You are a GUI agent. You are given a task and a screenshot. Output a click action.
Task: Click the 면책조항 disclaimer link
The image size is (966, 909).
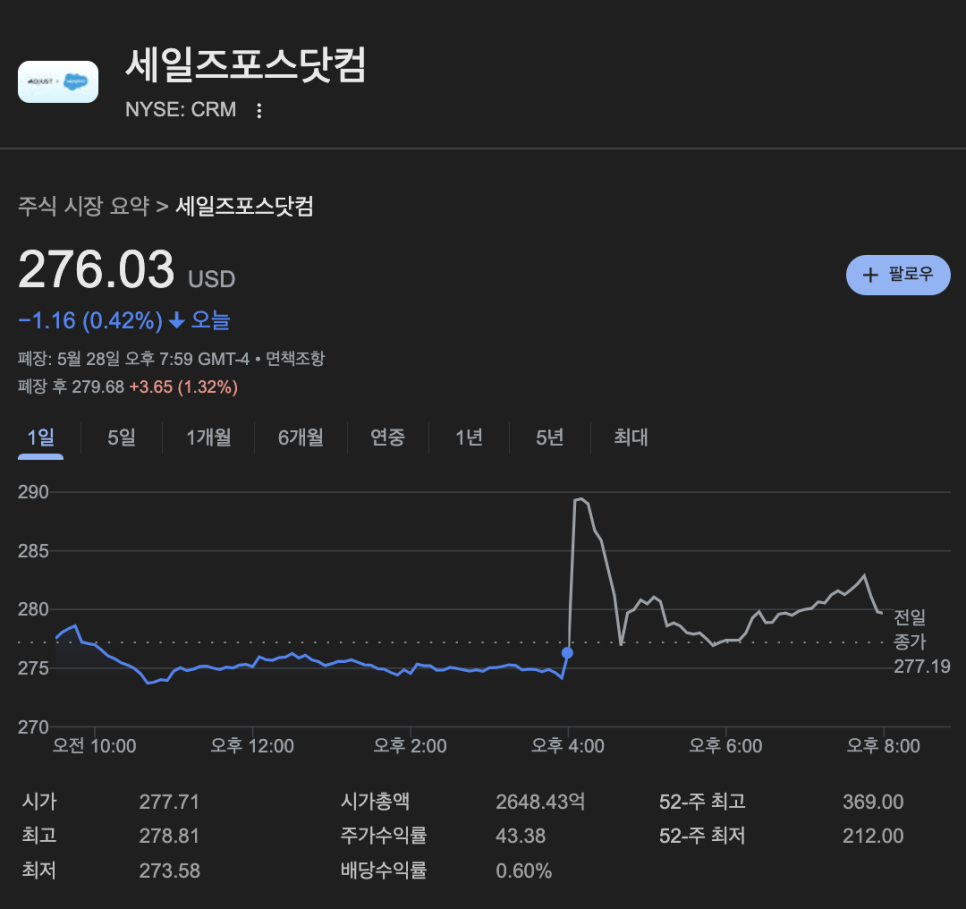click(295, 359)
